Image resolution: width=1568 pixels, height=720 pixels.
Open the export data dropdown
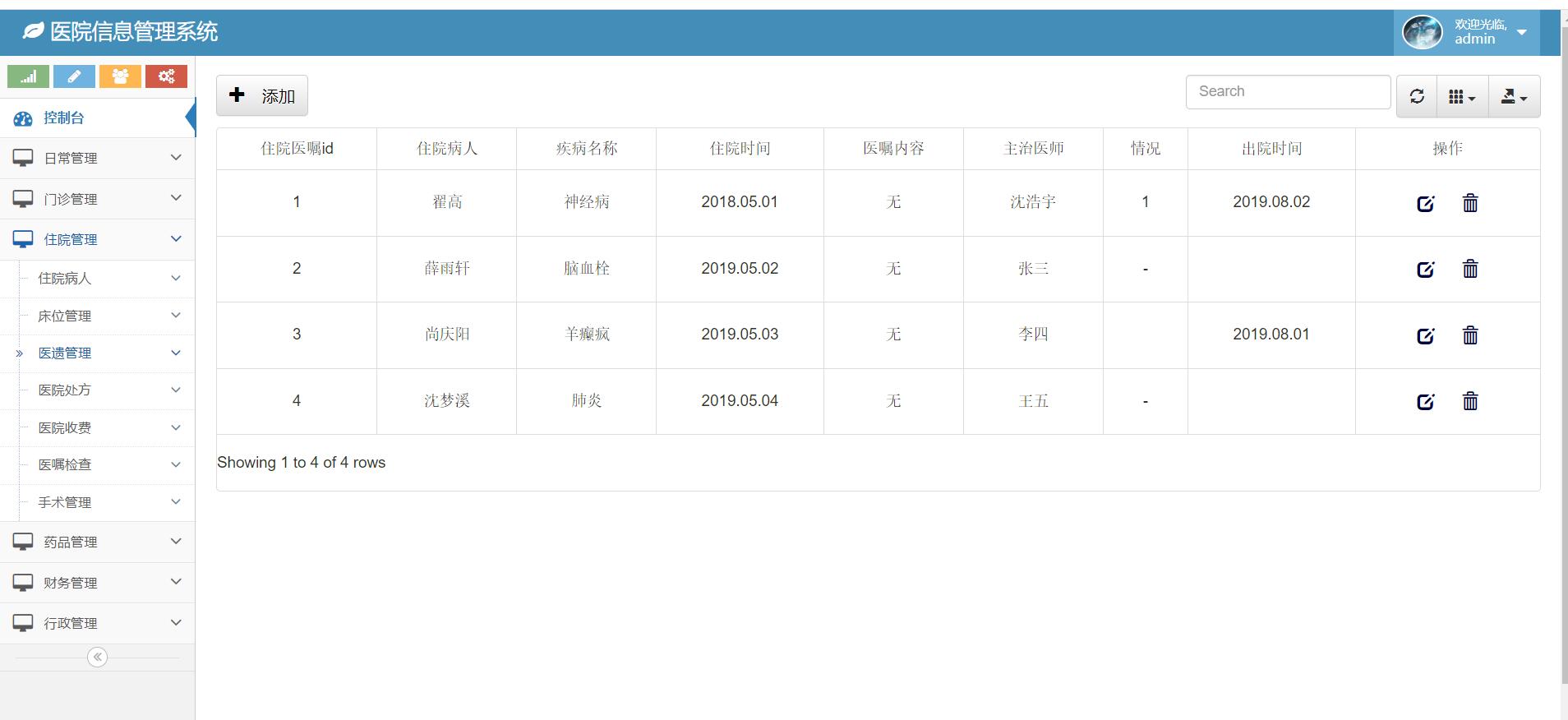coord(1514,96)
